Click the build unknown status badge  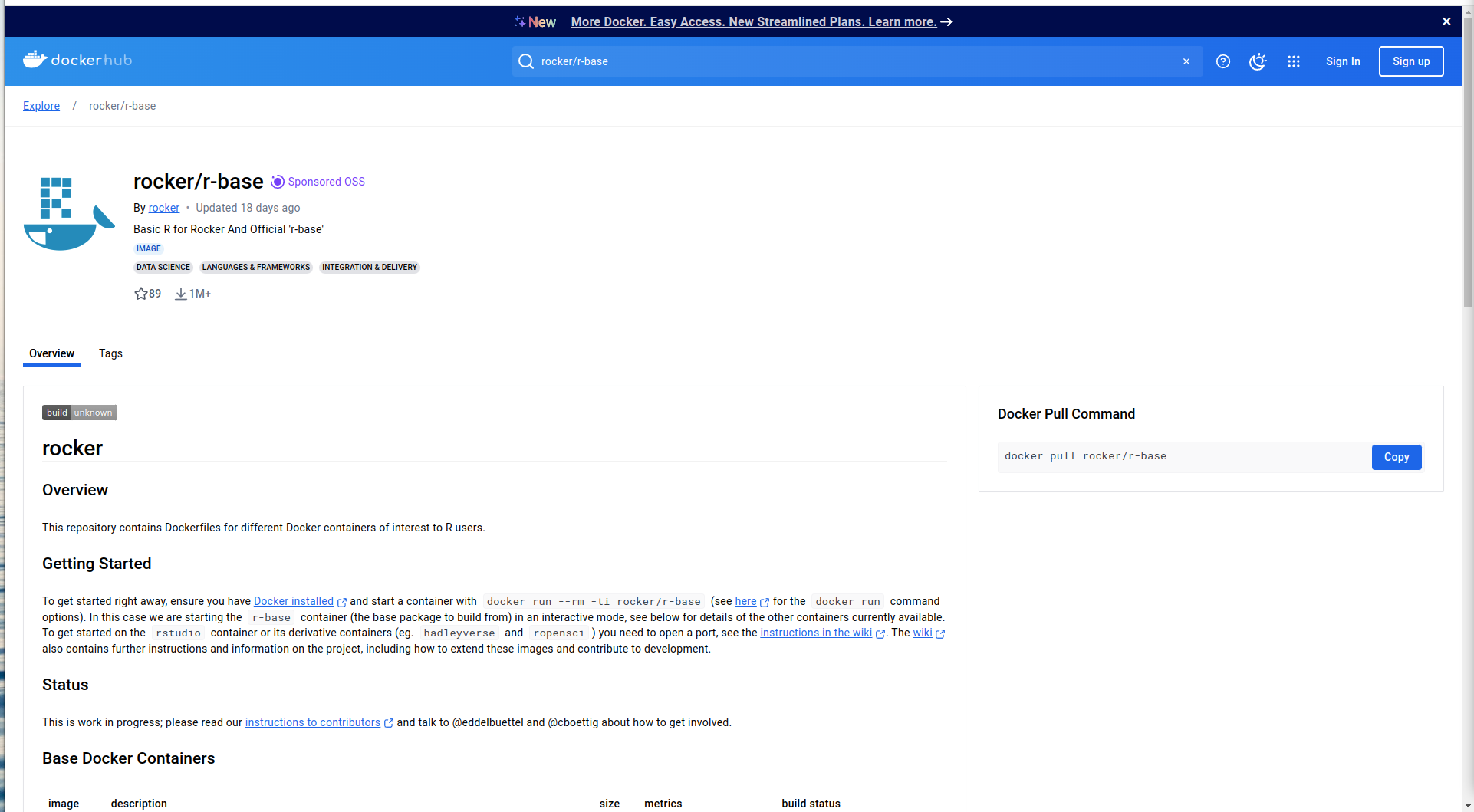[x=80, y=413]
